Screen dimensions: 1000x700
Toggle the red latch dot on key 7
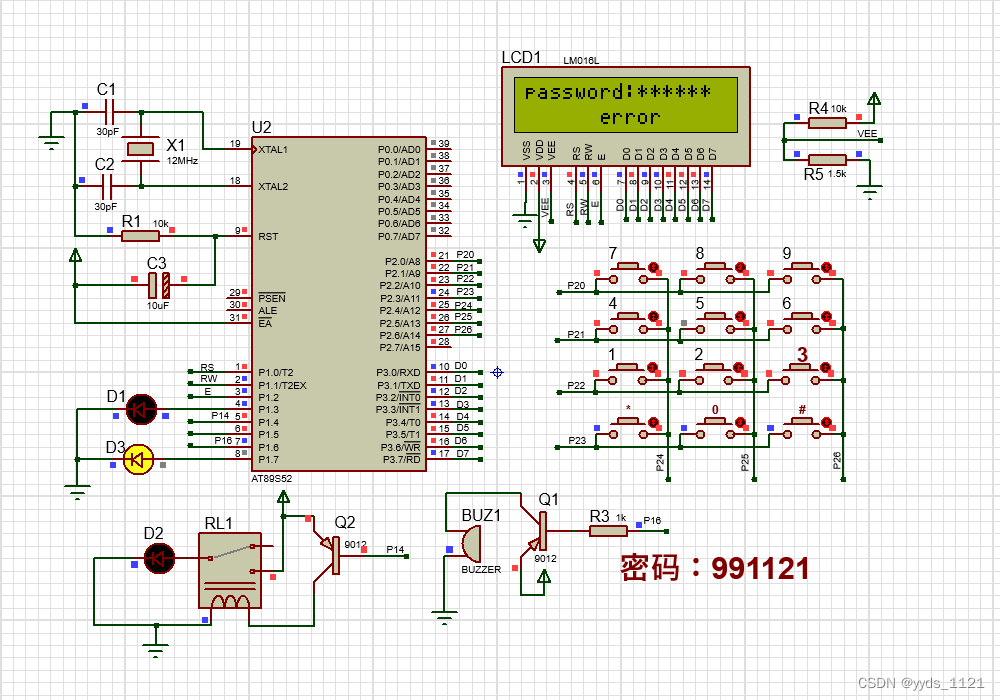tap(653, 266)
